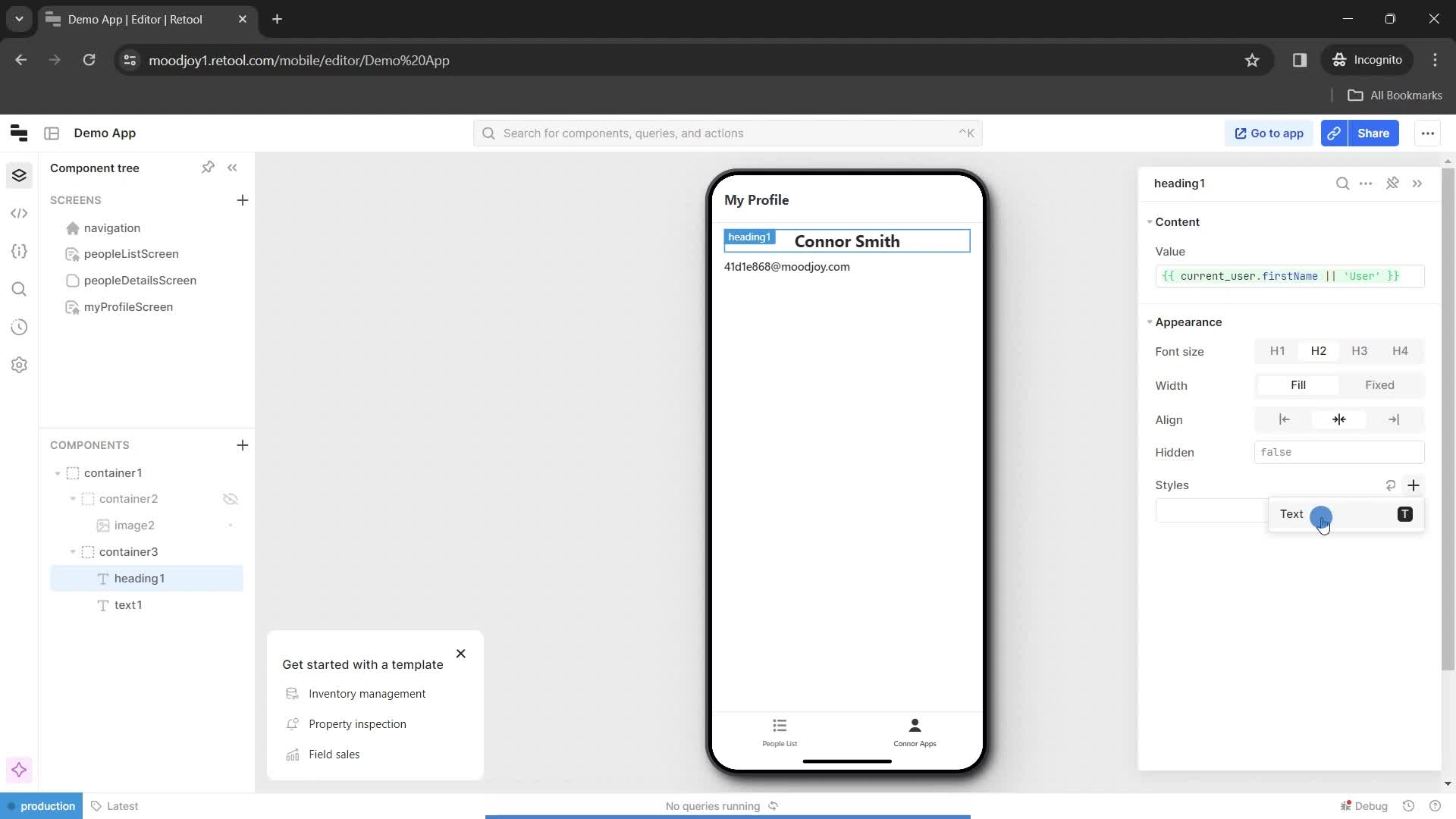Expand the navigation screen item
Image resolution: width=1456 pixels, height=819 pixels.
(56, 227)
